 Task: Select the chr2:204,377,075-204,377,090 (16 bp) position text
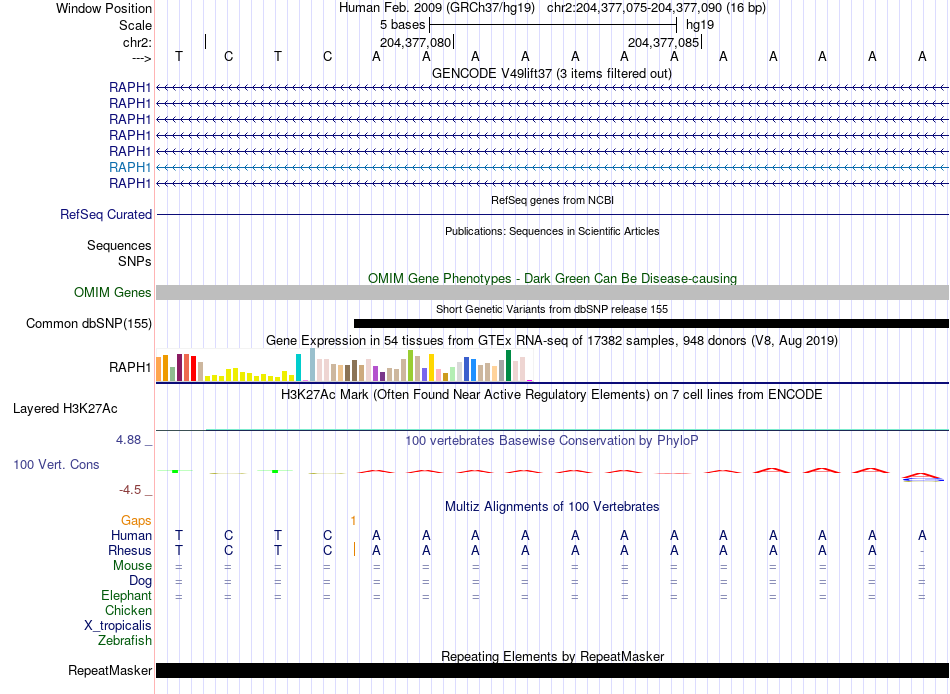click(656, 8)
